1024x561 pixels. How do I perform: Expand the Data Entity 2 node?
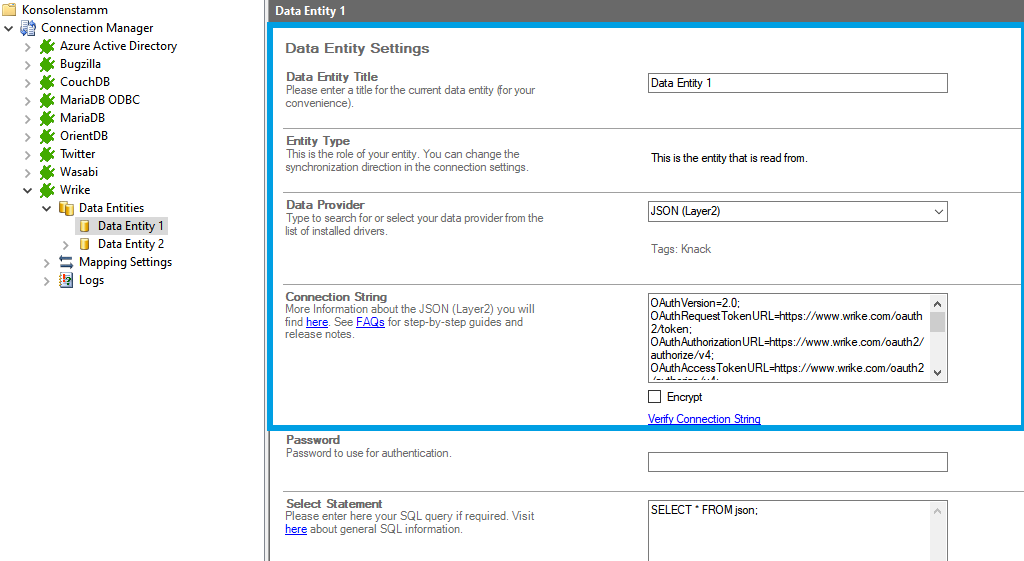click(66, 244)
